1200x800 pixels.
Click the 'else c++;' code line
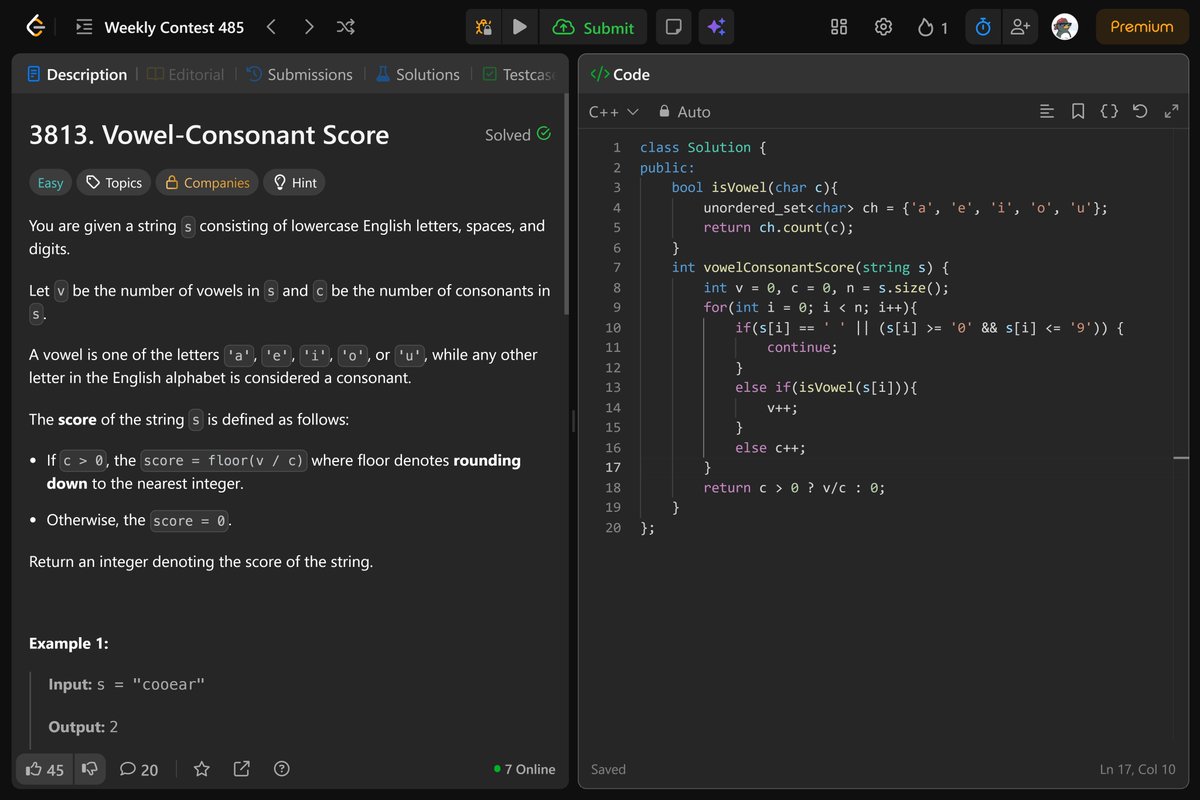(770, 447)
